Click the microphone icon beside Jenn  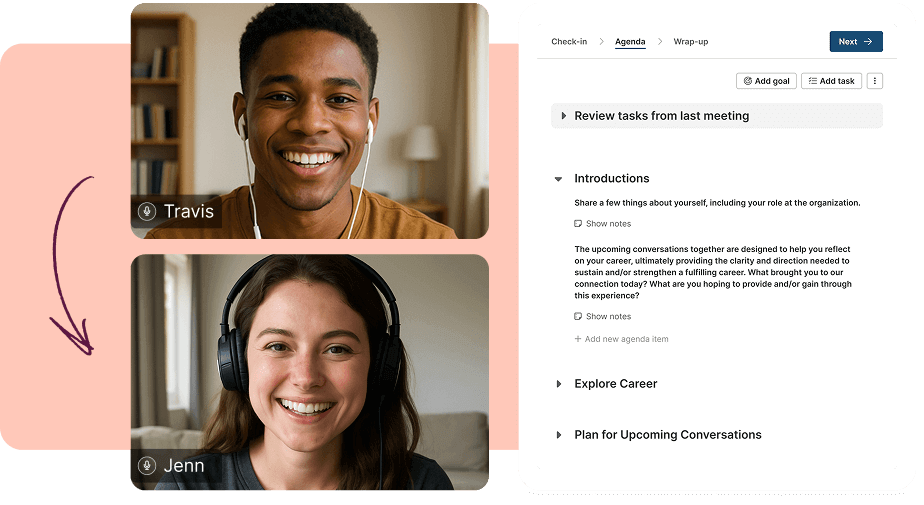point(147,465)
